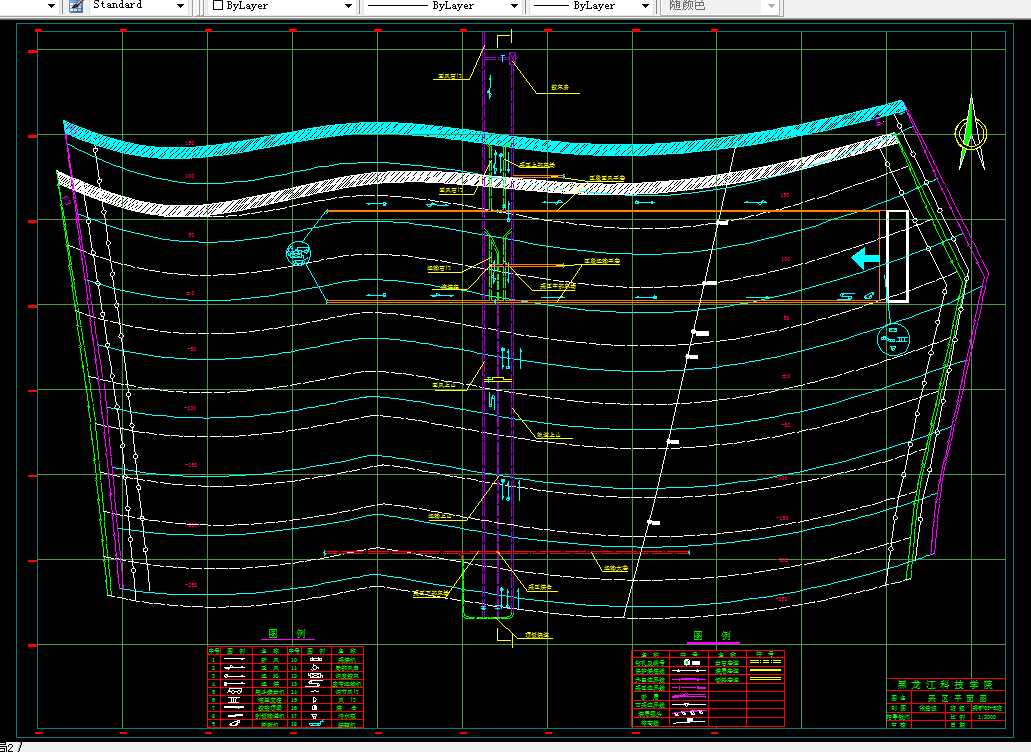Open the leftmost toolbar dropdown arrow

[51, 6]
